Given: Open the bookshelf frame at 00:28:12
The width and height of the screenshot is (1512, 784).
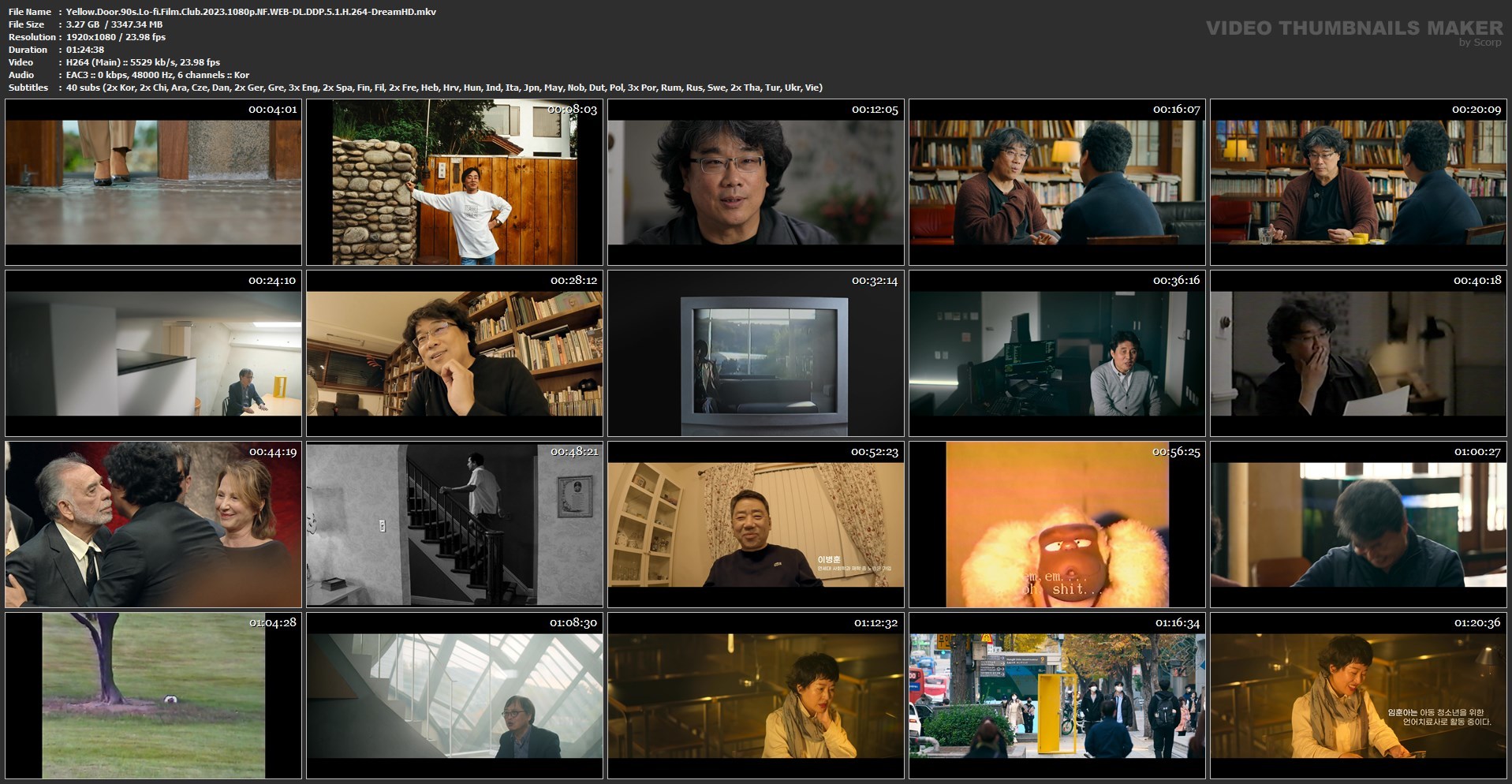Looking at the screenshot, I should [454, 353].
